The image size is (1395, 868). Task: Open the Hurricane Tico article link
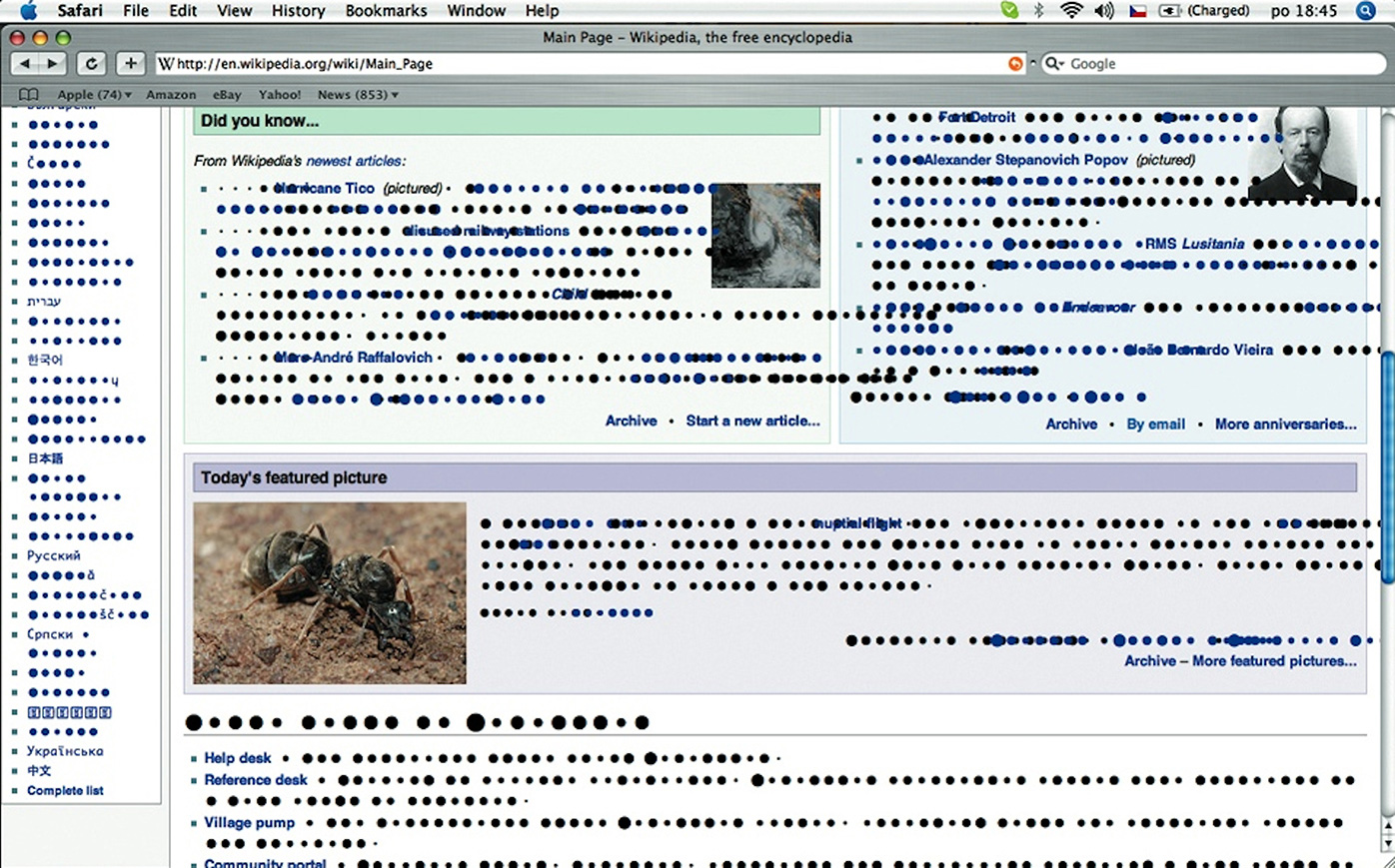pos(325,188)
